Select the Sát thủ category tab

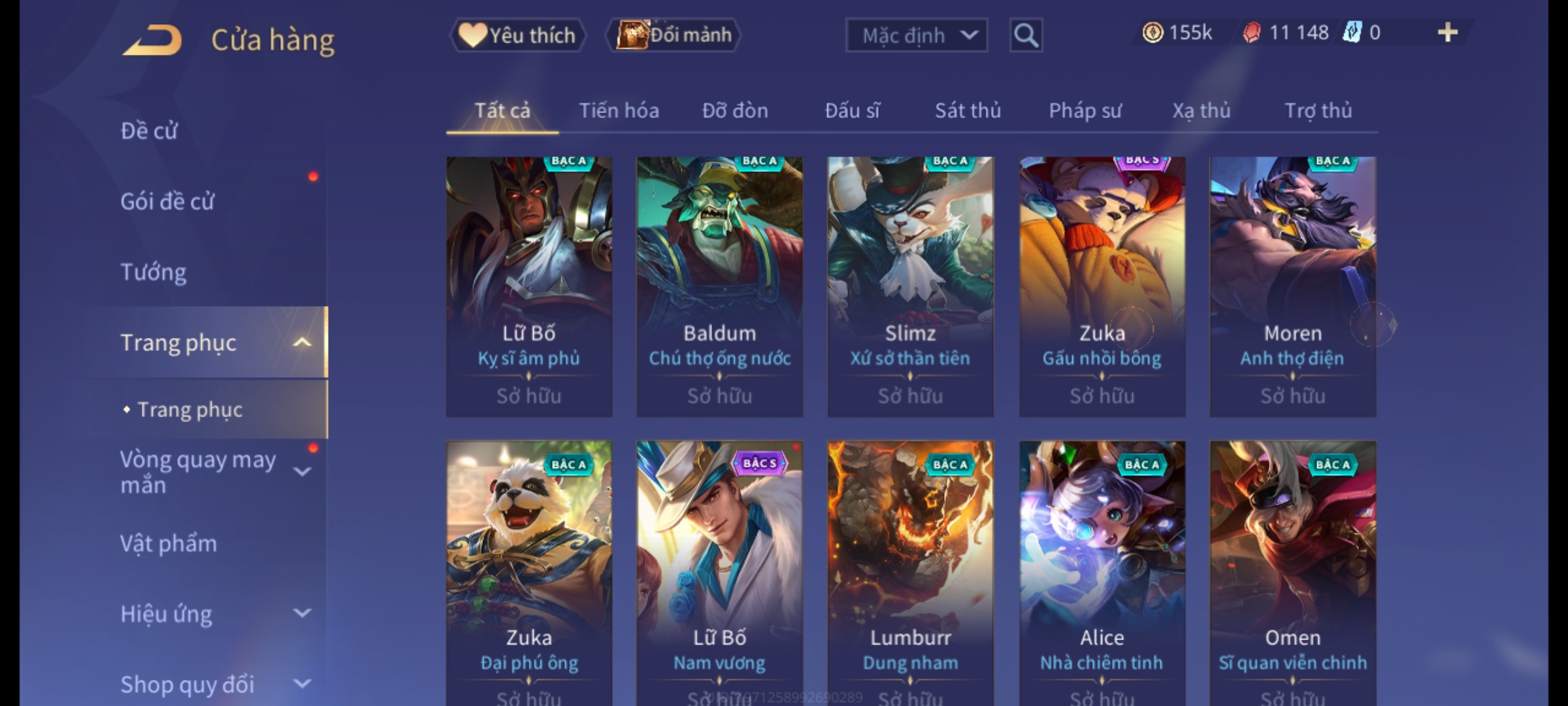pyautogui.click(x=968, y=110)
